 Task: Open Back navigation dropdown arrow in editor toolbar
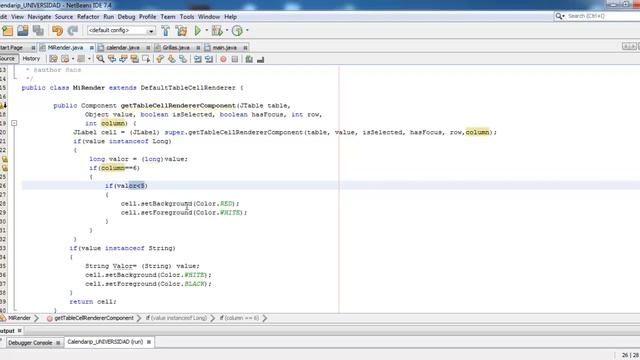click(73, 59)
